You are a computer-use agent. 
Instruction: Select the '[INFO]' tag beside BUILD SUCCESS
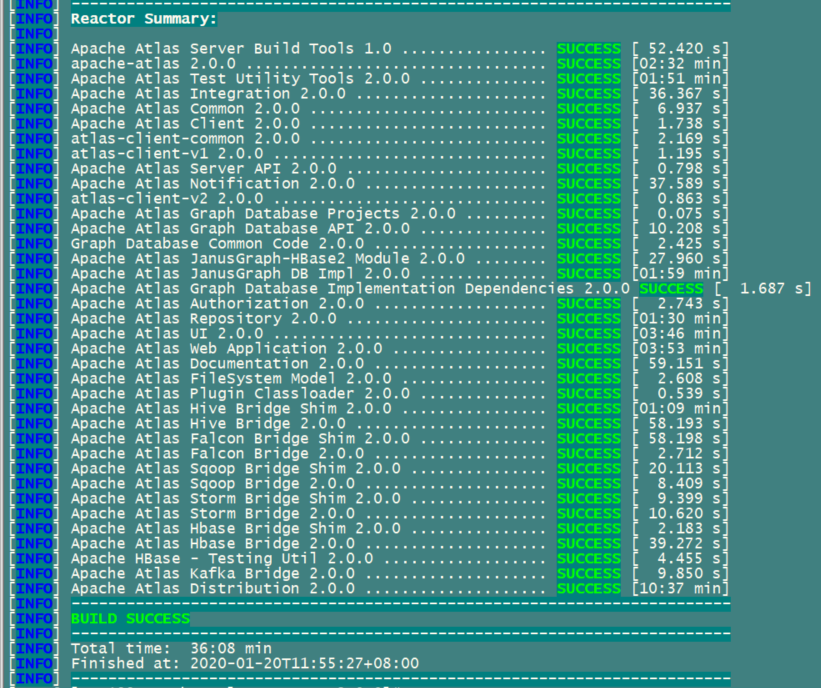coord(34,619)
